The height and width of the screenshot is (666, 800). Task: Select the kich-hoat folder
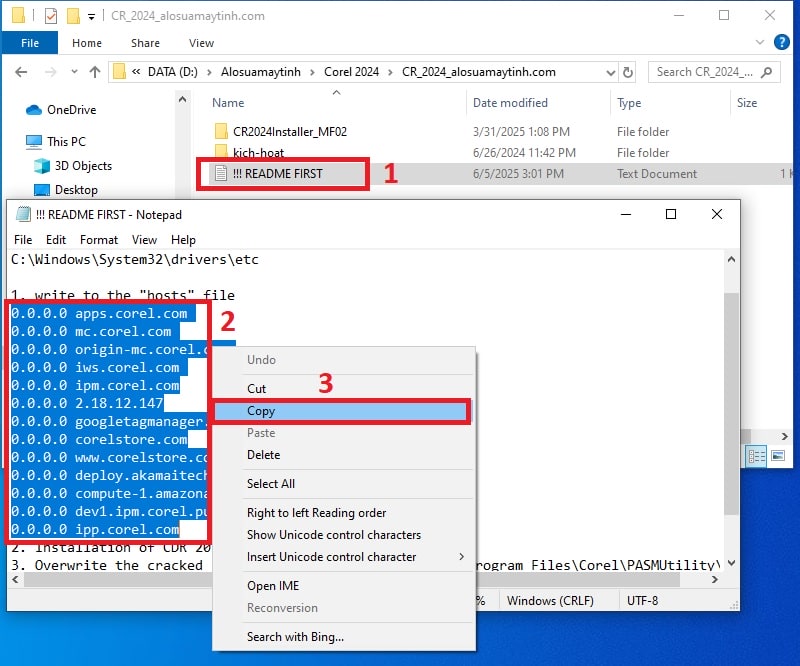click(258, 153)
